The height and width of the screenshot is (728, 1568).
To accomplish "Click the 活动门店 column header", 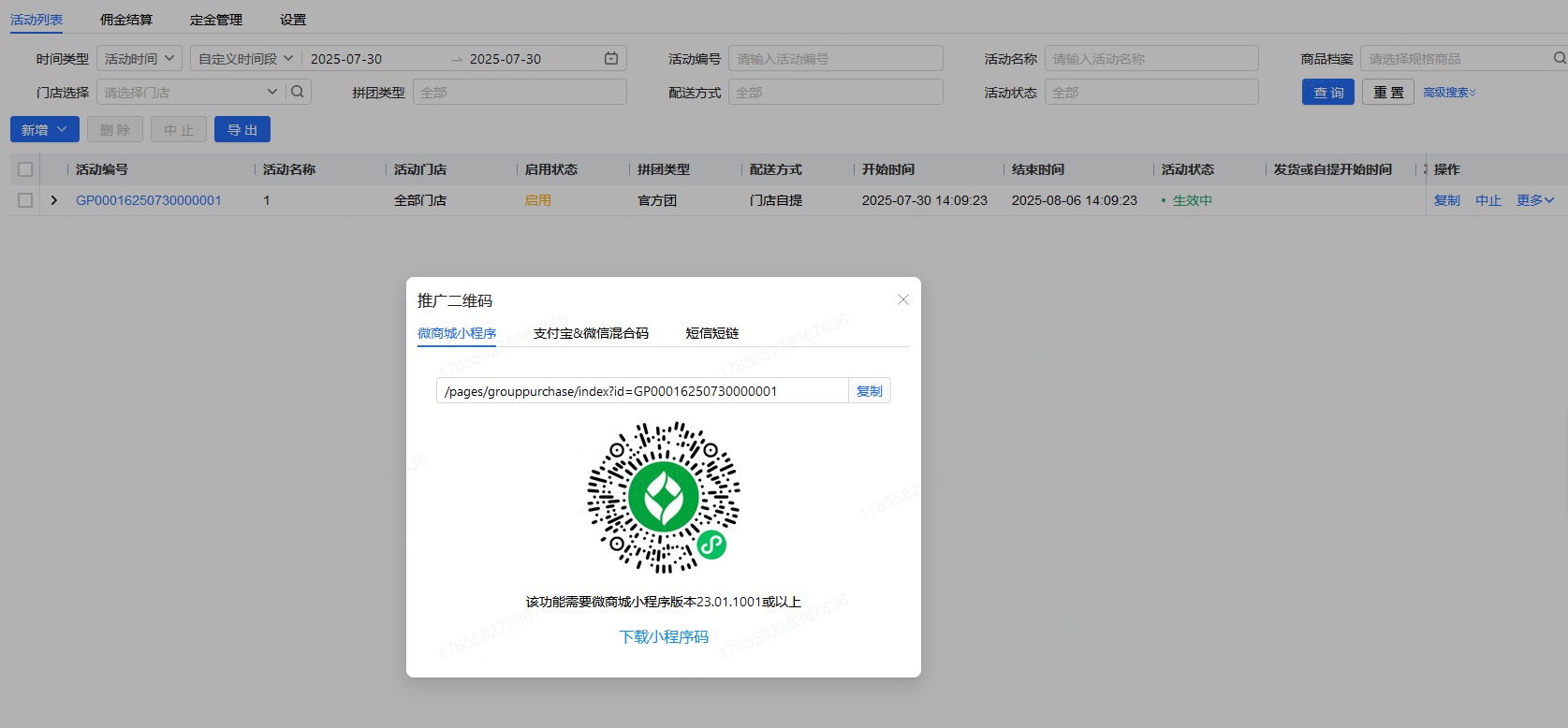I will (420, 169).
